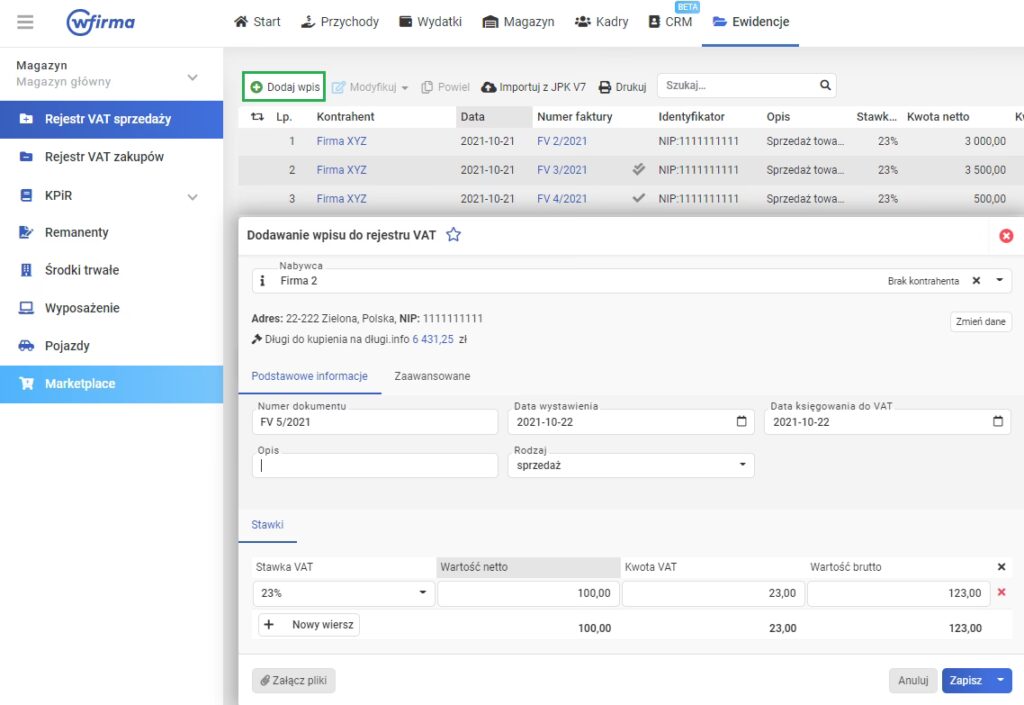
Task: Delete the 23% rate row with red X
Action: click(1001, 592)
